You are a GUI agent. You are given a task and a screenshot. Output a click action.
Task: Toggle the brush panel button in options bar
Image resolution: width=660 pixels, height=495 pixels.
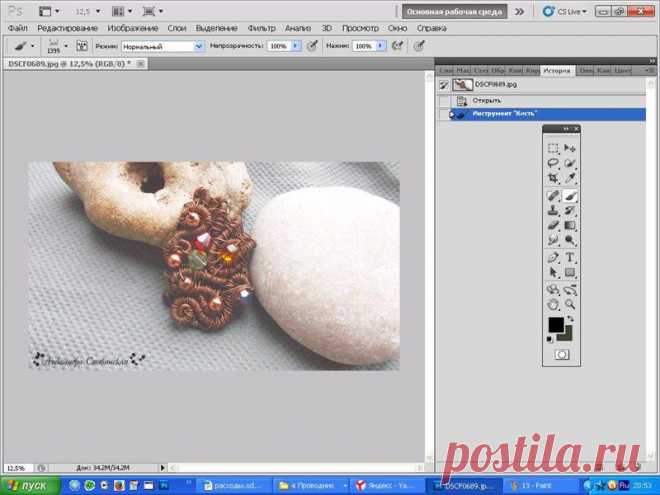[82, 46]
